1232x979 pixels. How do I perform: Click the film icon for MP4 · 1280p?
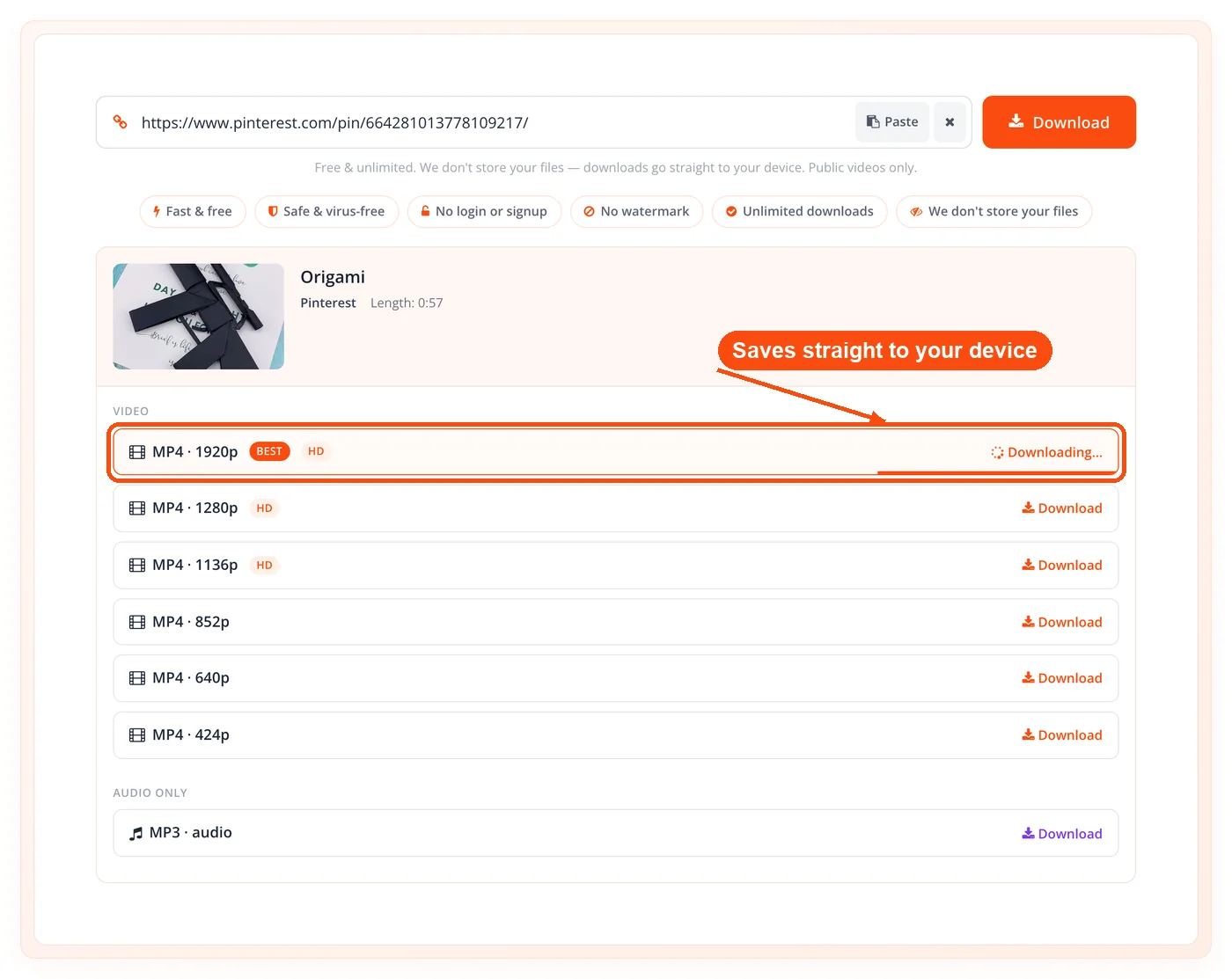[137, 508]
